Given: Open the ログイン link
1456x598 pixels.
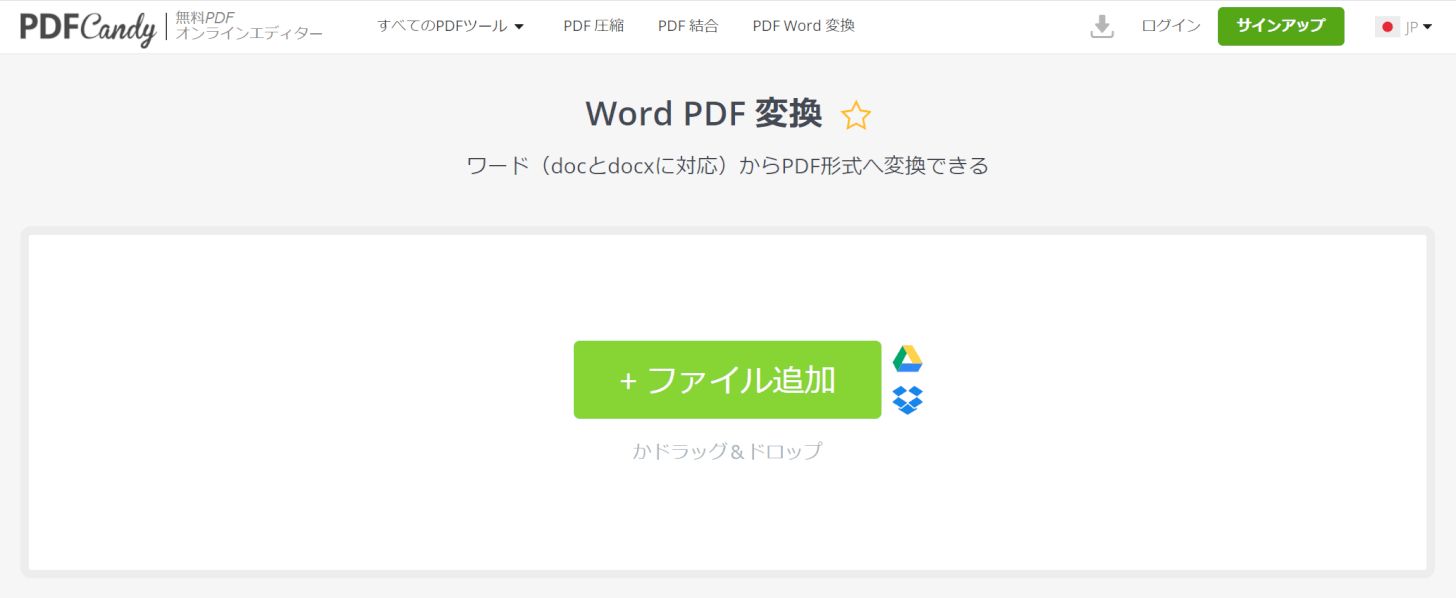Looking at the screenshot, I should tap(1169, 26).
